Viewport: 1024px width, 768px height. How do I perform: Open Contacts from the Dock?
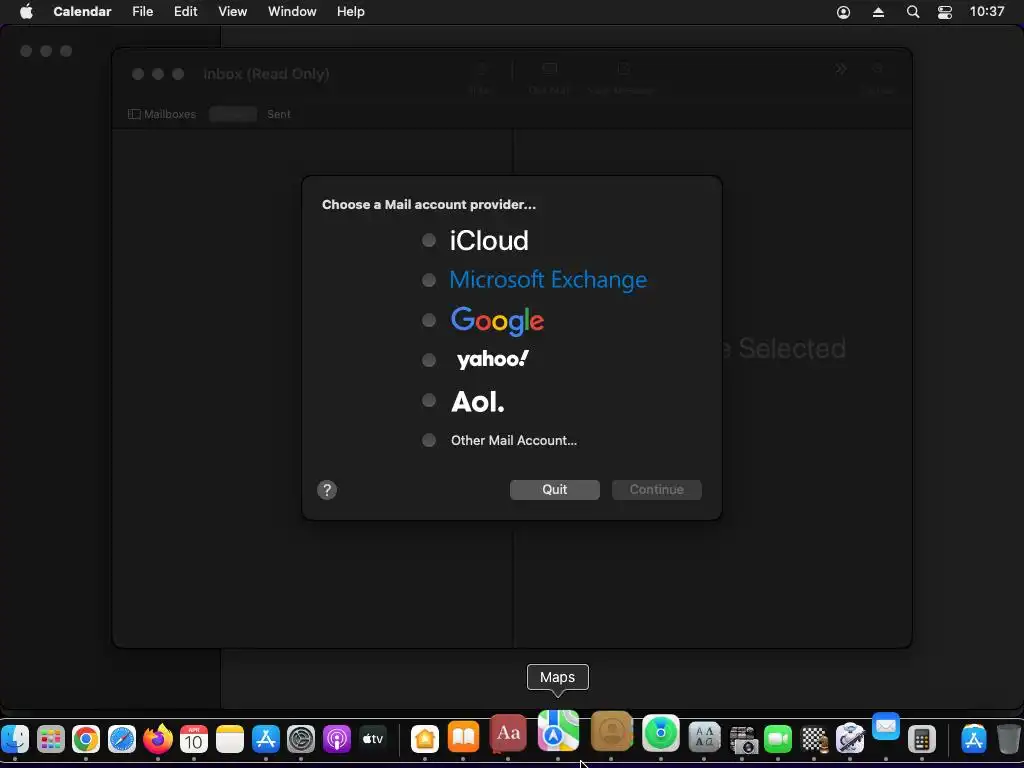[611, 732]
